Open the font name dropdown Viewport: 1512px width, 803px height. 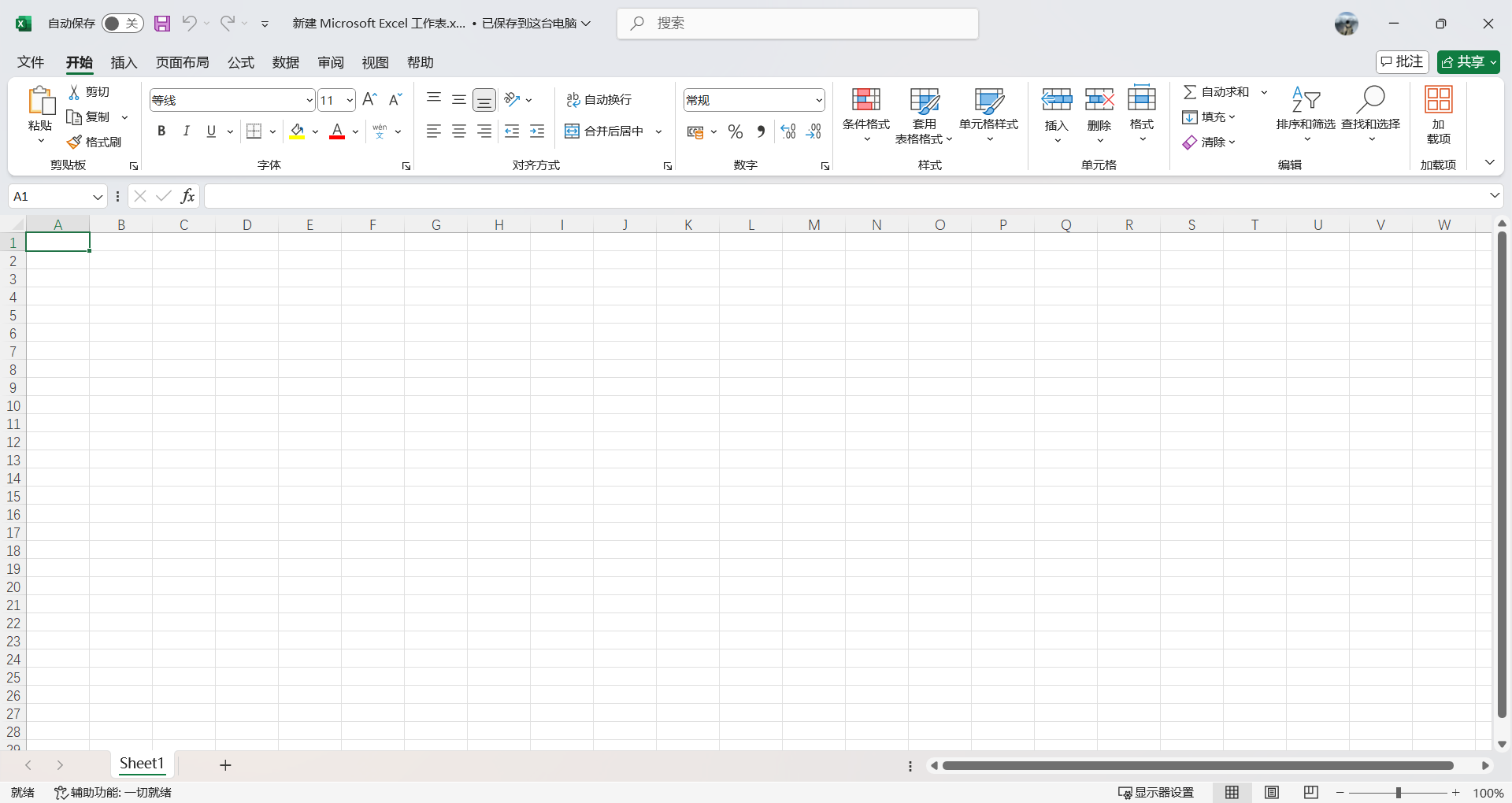[x=309, y=101]
